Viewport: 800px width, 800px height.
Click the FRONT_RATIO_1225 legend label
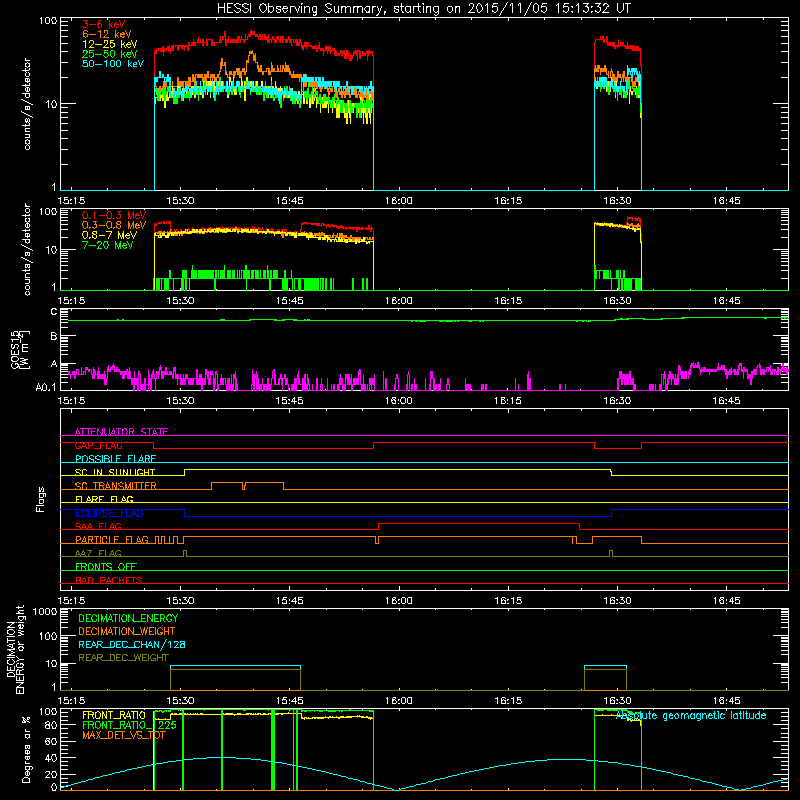129,725
